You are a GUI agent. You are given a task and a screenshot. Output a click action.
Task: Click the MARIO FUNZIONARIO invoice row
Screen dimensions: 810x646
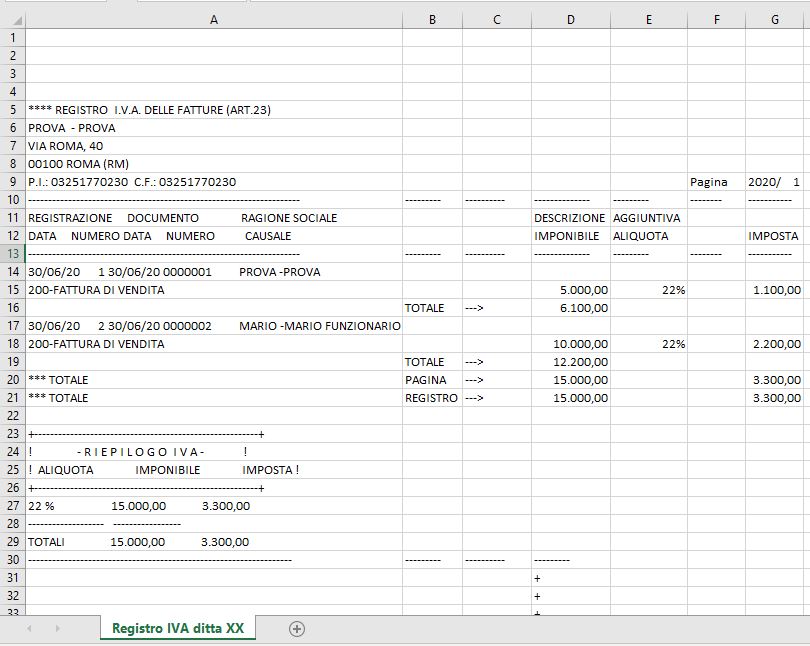point(214,326)
